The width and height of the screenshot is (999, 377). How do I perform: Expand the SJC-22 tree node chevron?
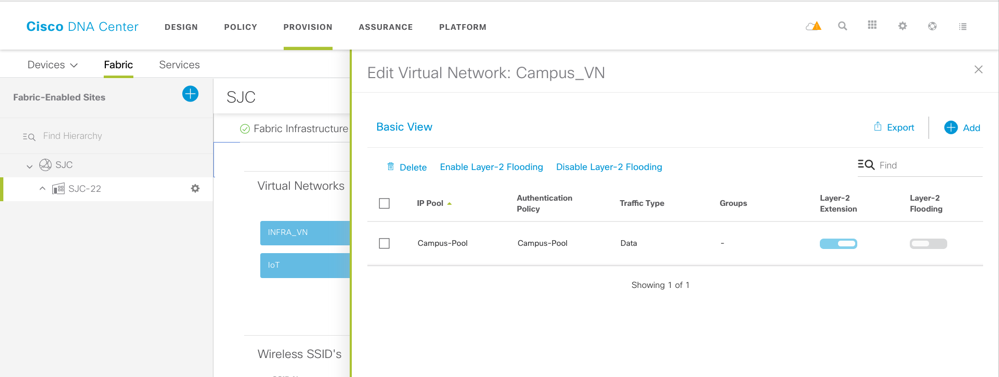43,188
